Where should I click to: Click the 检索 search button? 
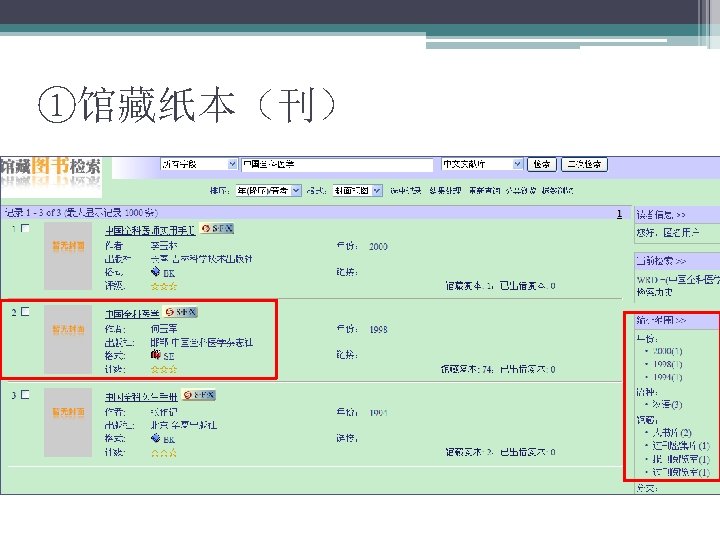[542, 164]
